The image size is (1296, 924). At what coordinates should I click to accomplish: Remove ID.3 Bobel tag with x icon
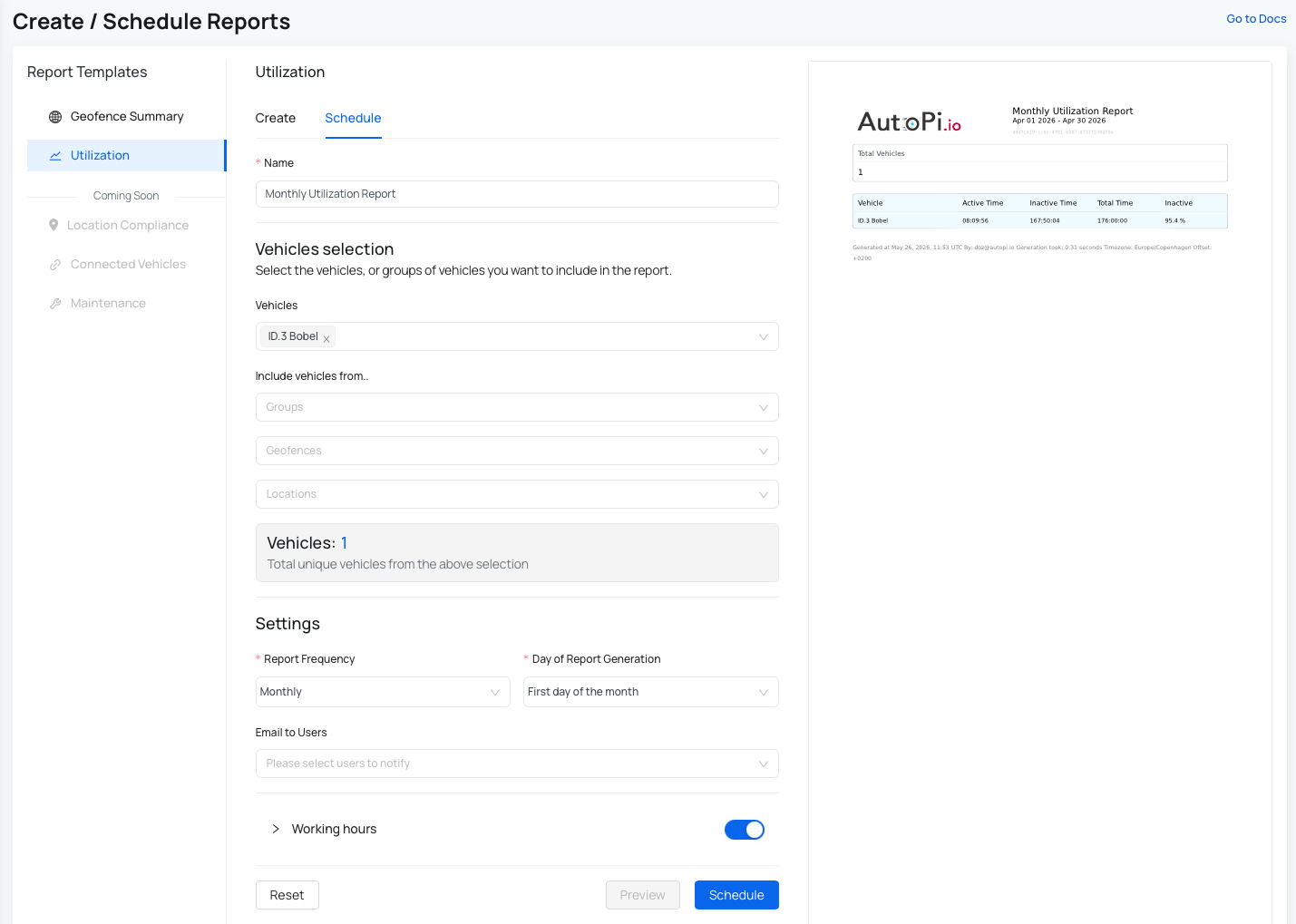click(326, 338)
